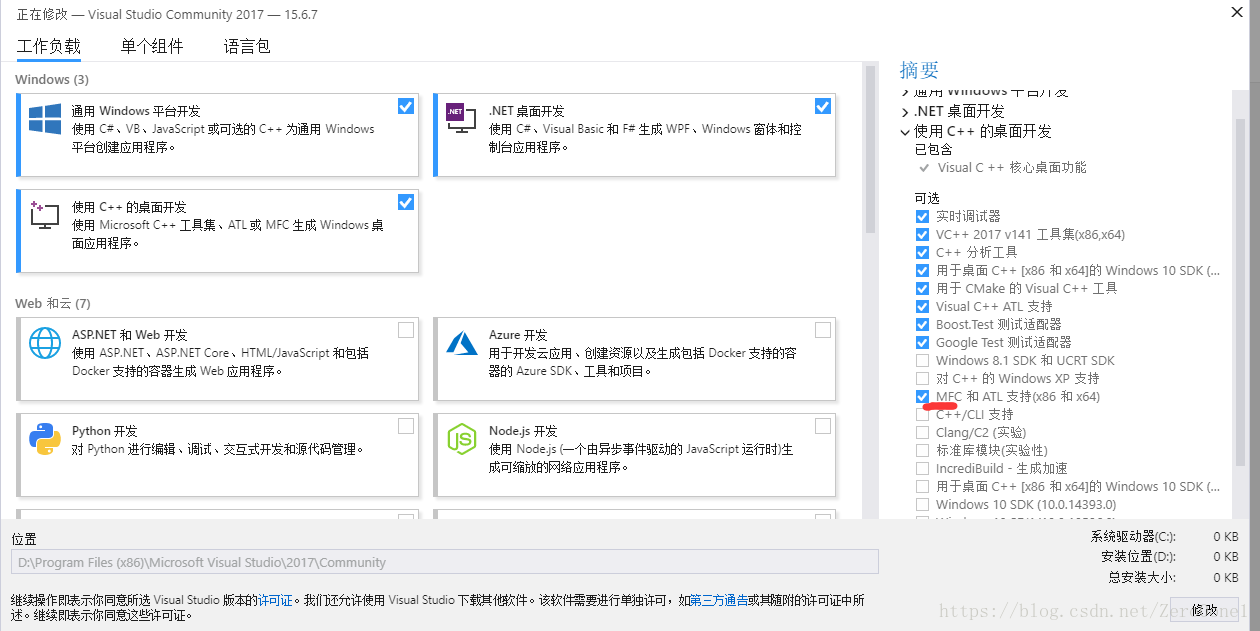
Task: Toggle Google Test 测试适配器 checkbox
Action: pos(922,342)
